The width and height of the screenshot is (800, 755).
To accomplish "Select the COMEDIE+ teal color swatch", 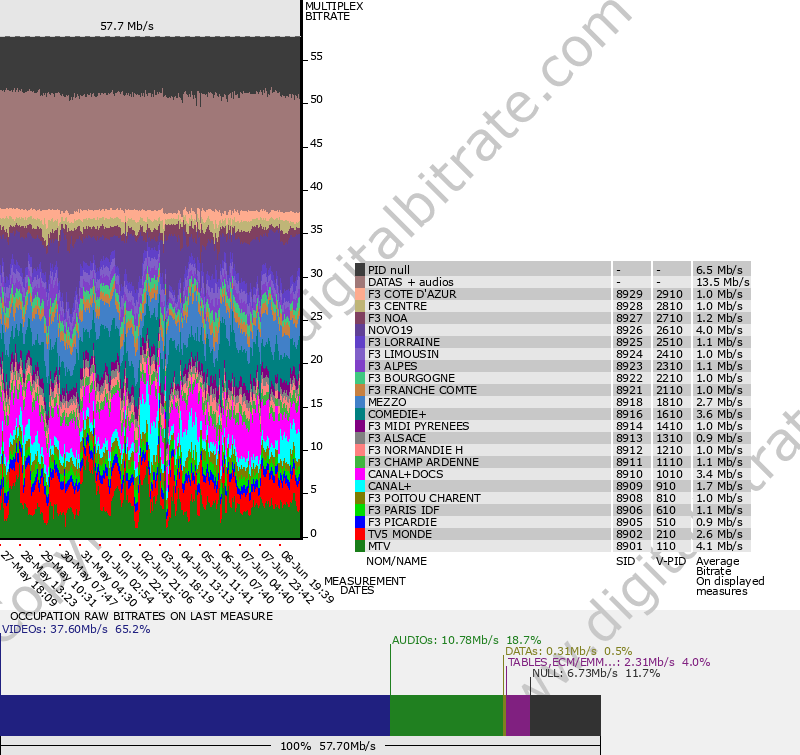I will tap(360, 414).
